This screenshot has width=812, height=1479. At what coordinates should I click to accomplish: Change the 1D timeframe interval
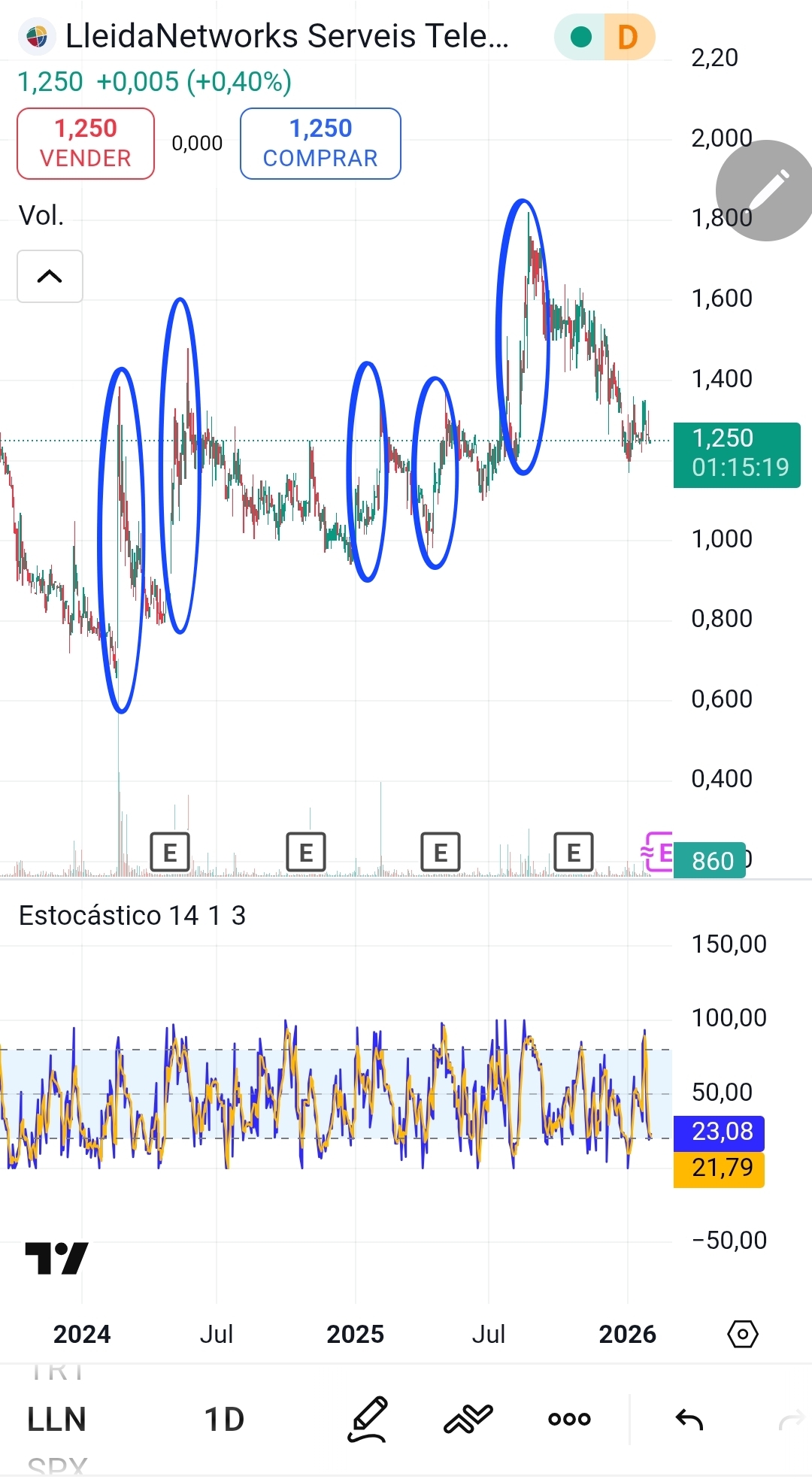pyautogui.click(x=224, y=1420)
